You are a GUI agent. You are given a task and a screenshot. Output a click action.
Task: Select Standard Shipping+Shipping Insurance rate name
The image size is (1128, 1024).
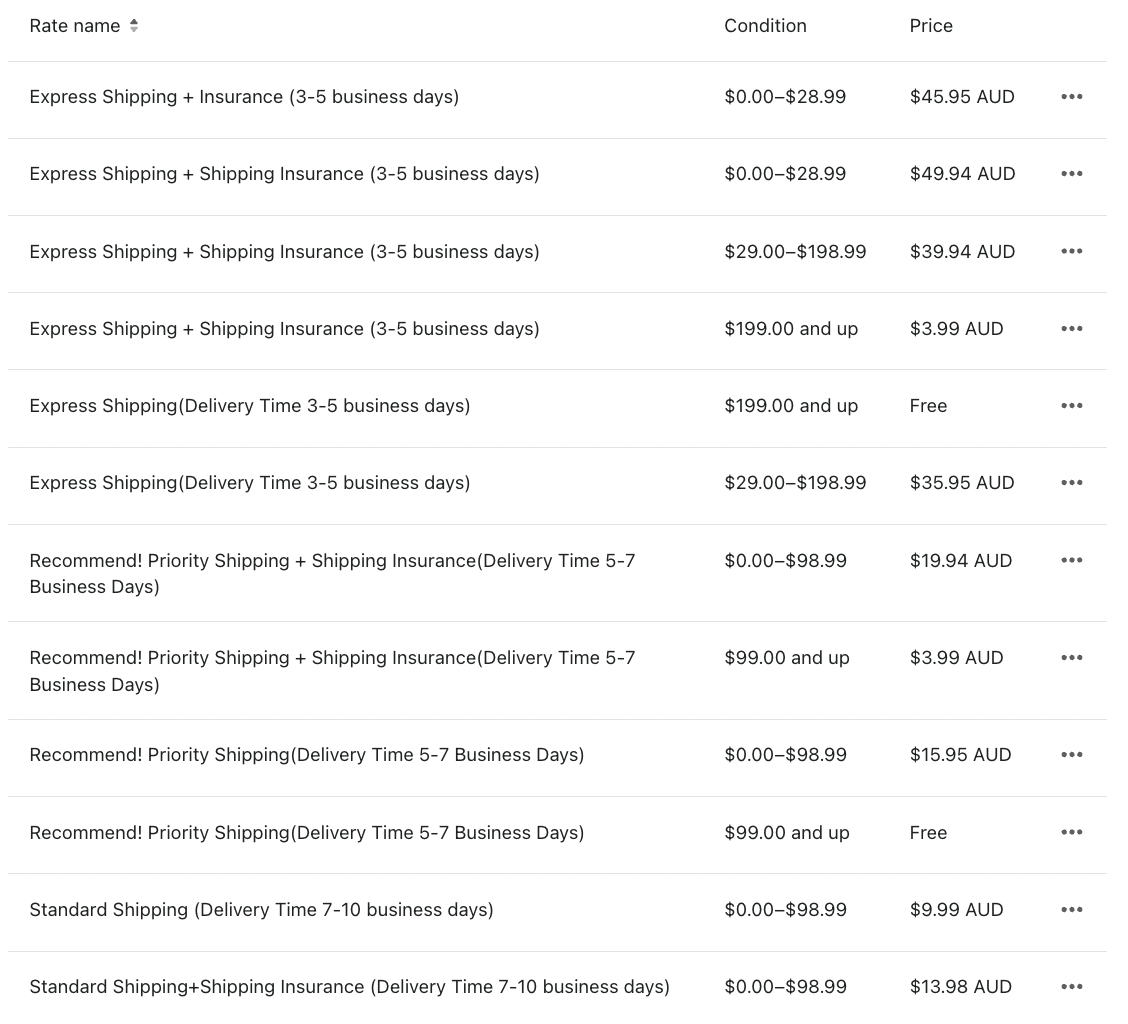point(349,987)
